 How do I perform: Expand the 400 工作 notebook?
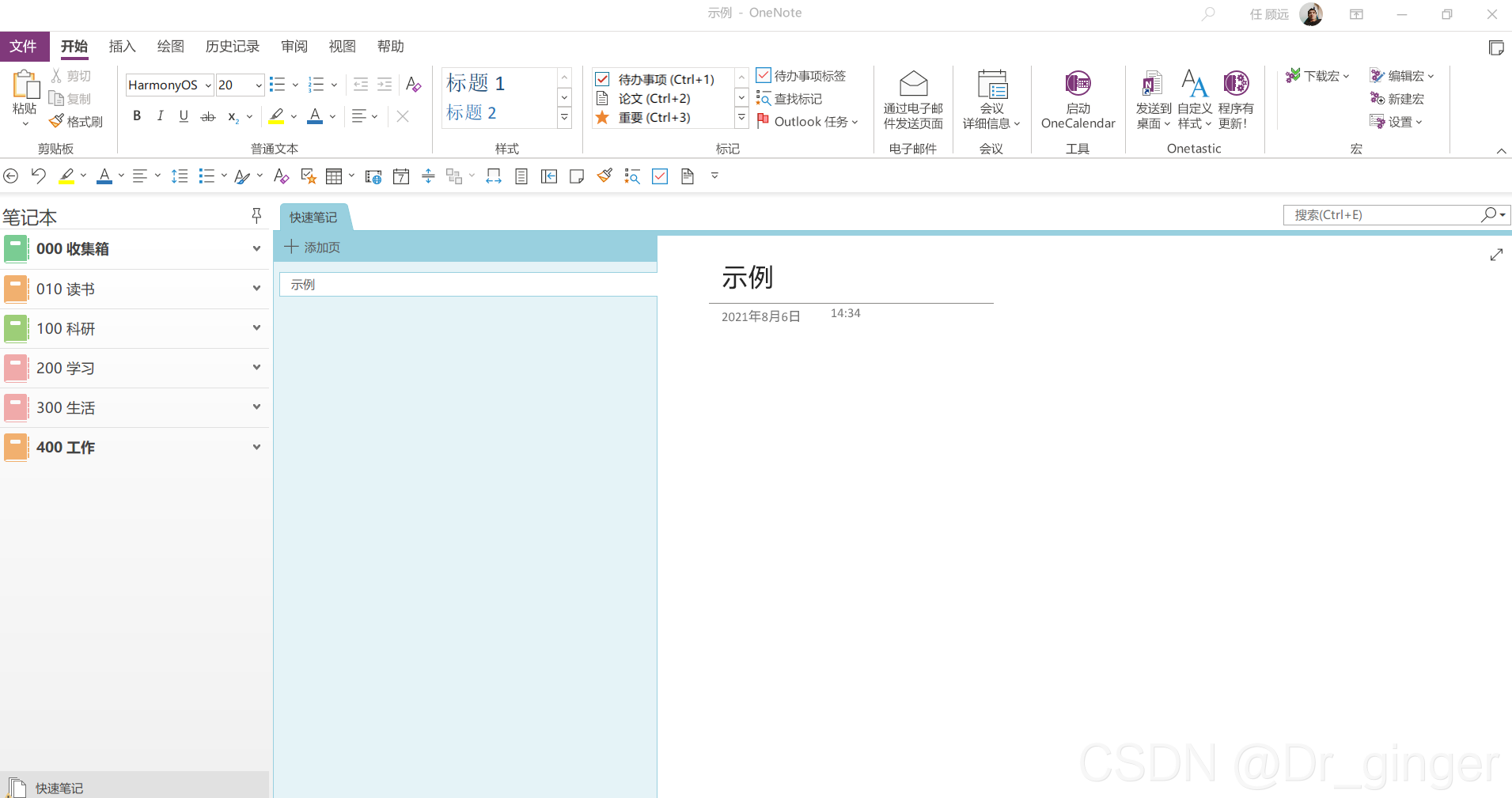pos(256,447)
